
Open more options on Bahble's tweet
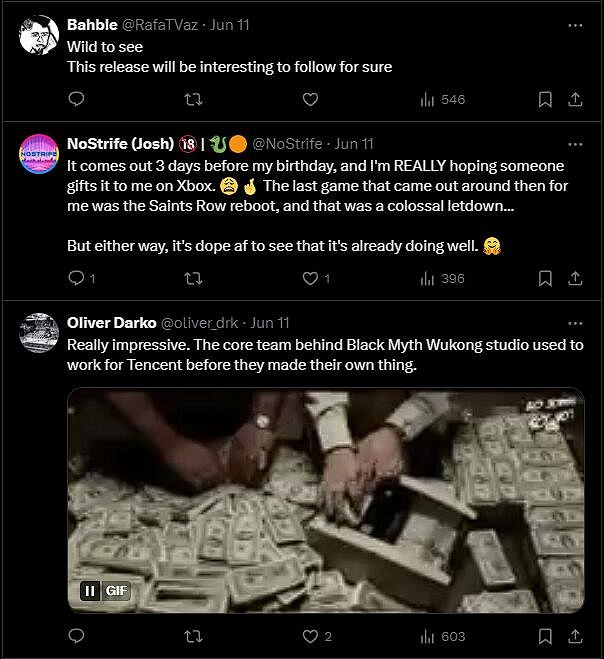(574, 25)
